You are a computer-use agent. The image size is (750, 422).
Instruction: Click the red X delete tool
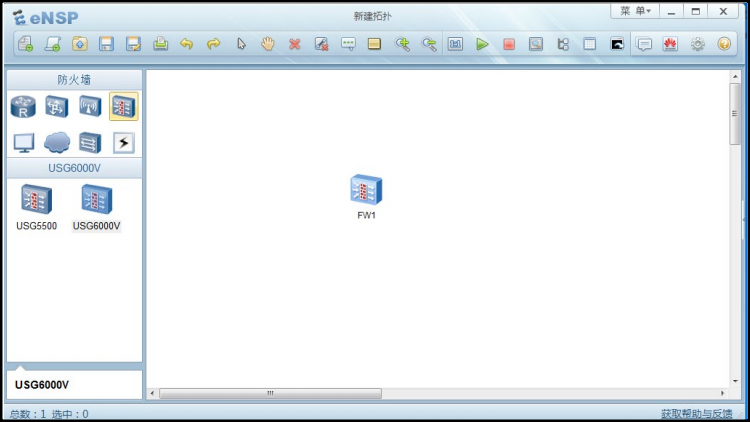point(294,44)
